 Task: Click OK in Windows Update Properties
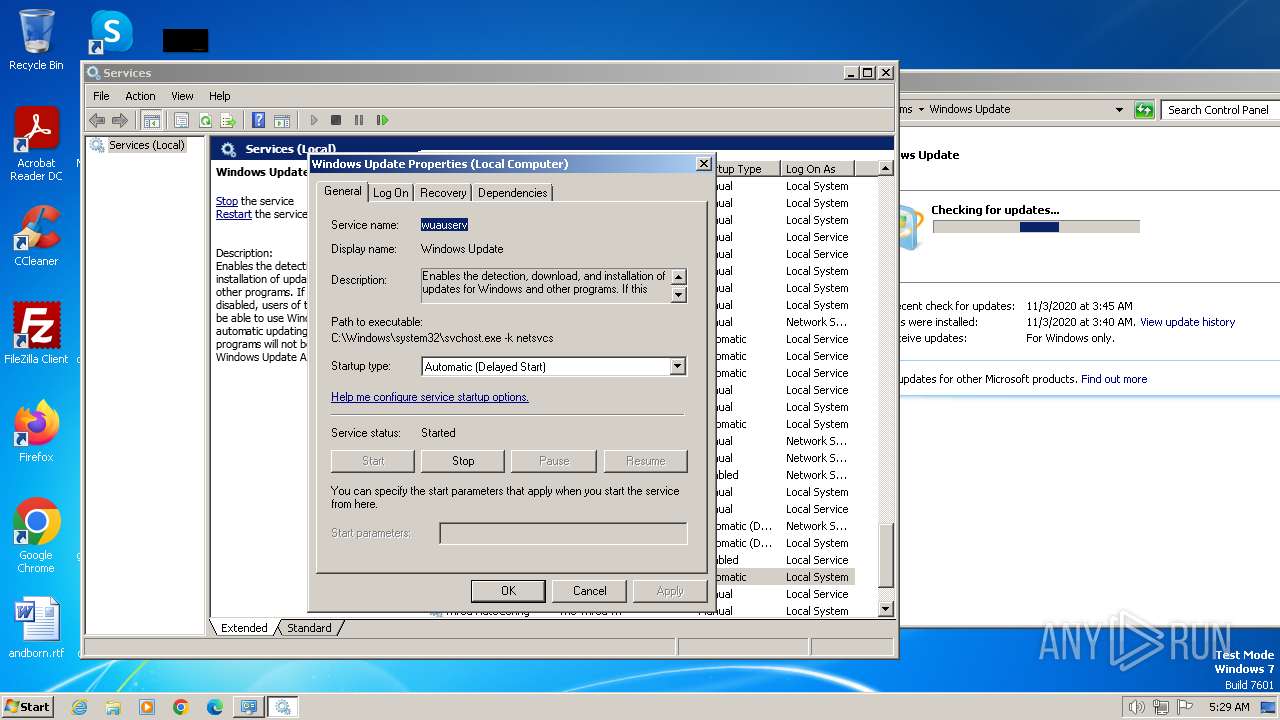[x=508, y=591]
